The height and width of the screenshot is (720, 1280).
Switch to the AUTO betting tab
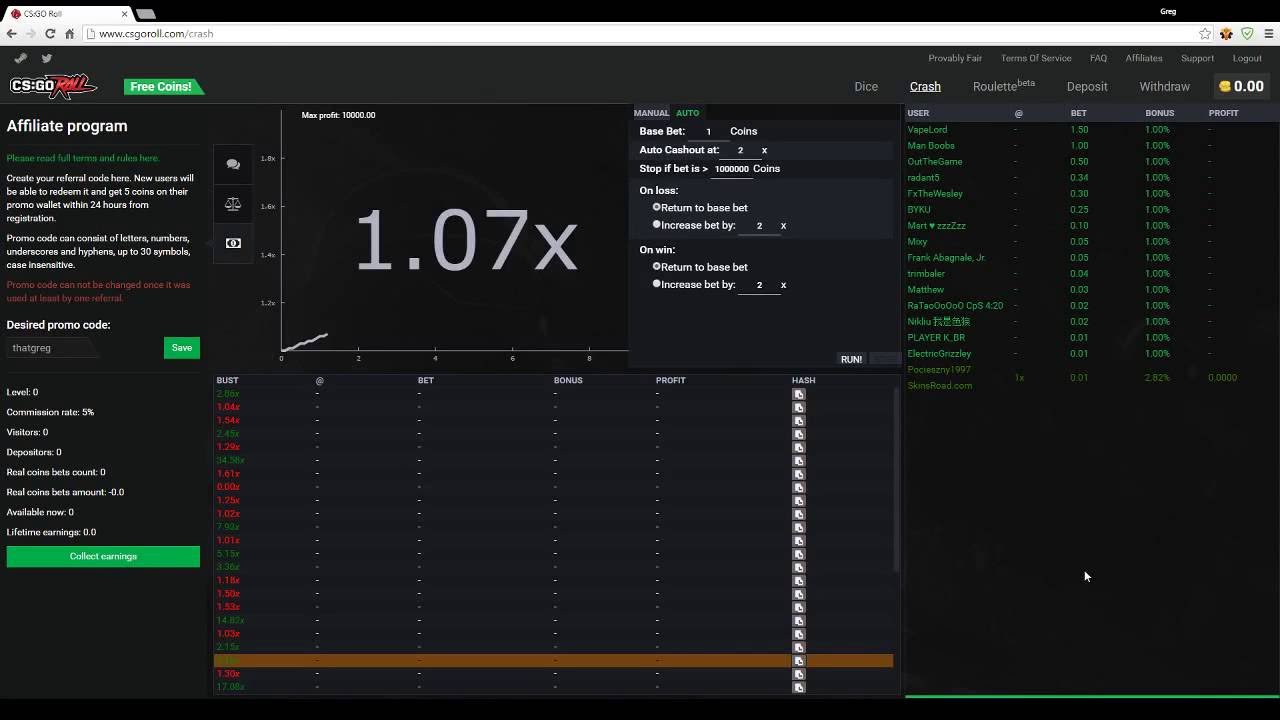tap(687, 113)
